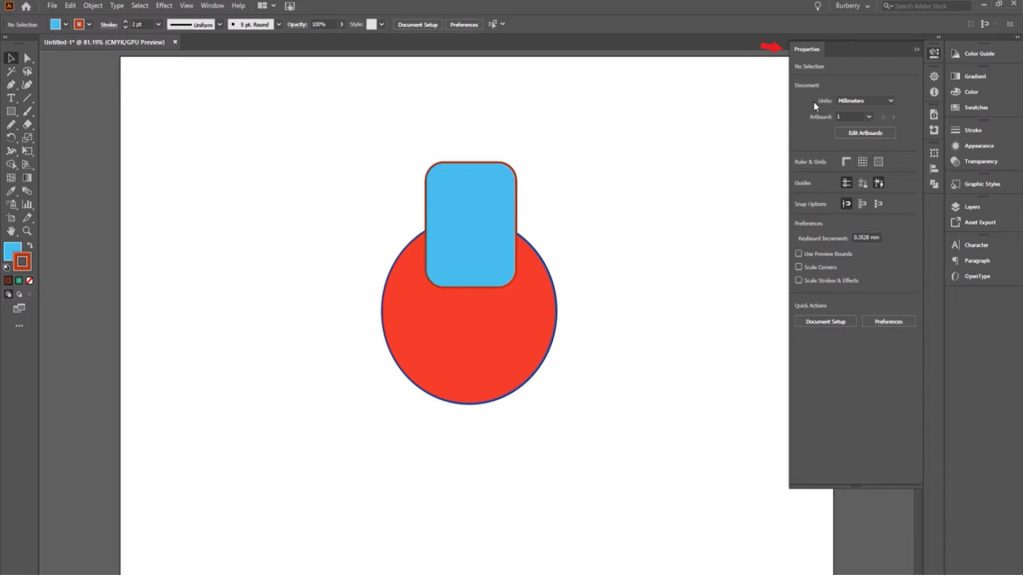Image resolution: width=1024 pixels, height=576 pixels.
Task: Open the Burberry workspace switcher
Action: [852, 6]
